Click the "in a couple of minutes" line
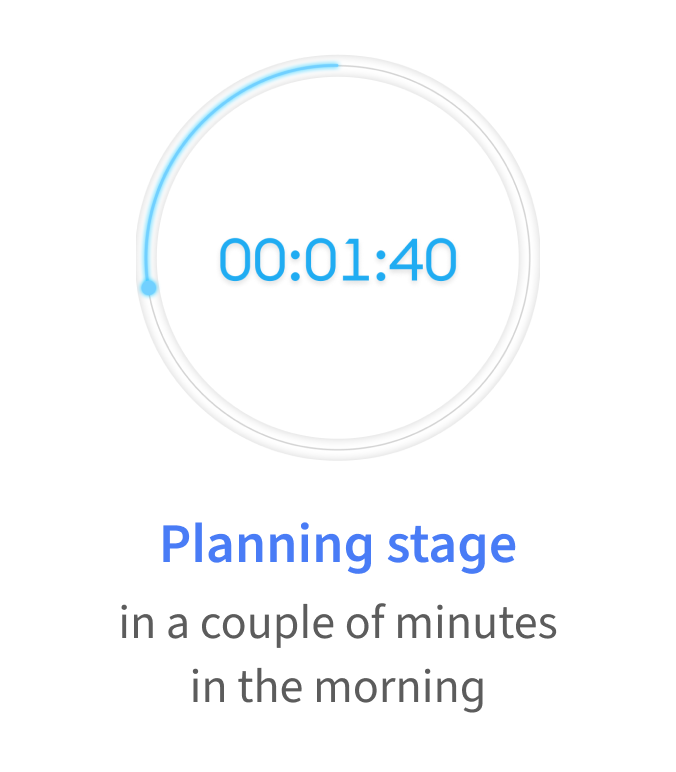Viewport: 676px width, 772px height. click(338, 624)
